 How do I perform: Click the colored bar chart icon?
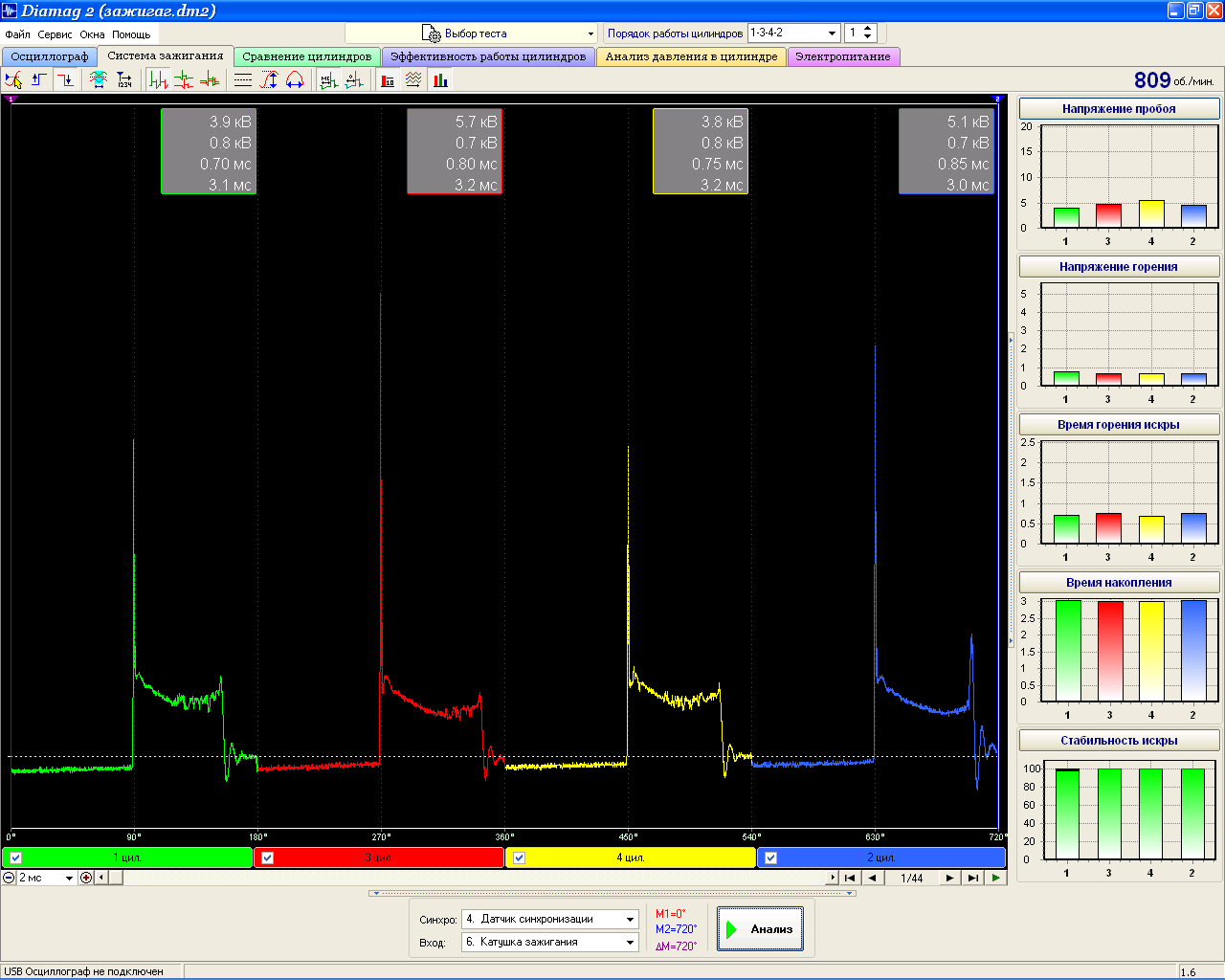point(440,80)
